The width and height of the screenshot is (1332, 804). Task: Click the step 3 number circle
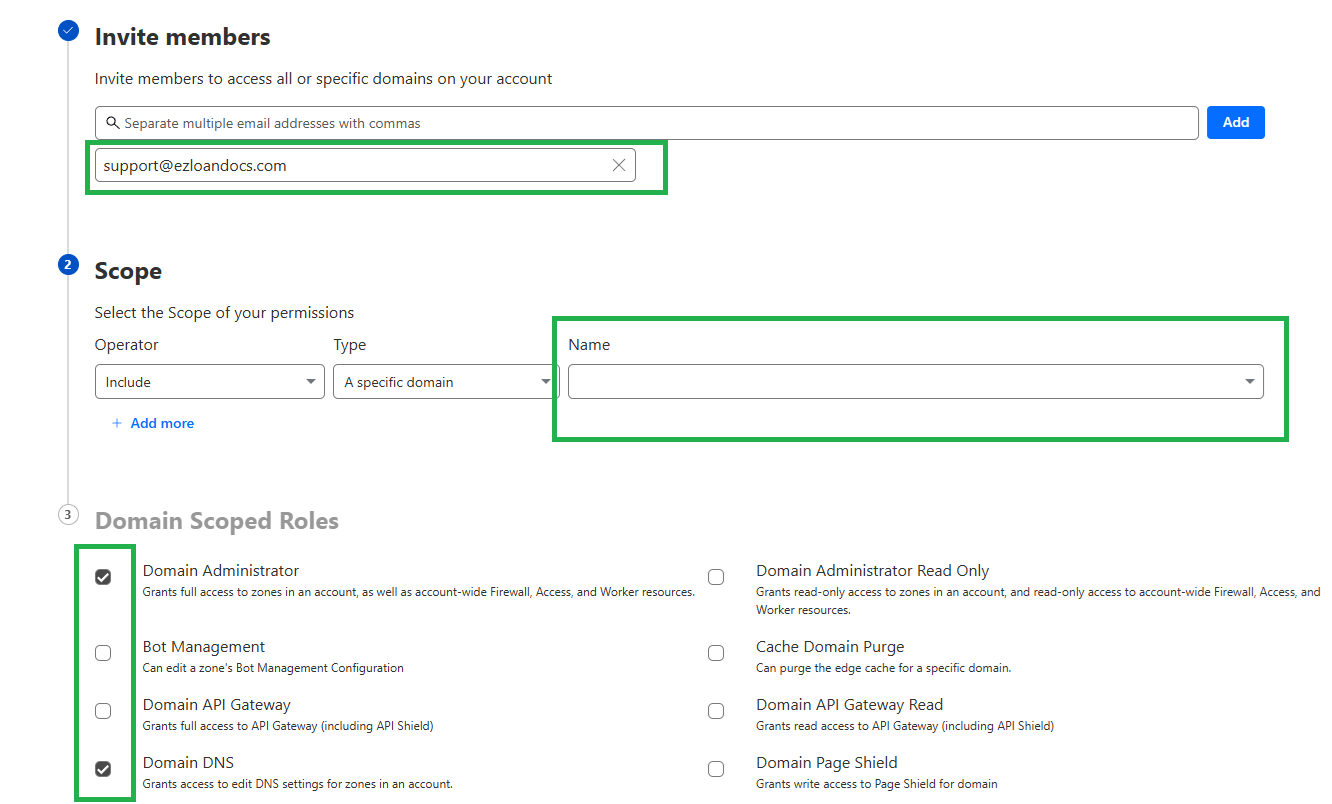pyautogui.click(x=68, y=515)
